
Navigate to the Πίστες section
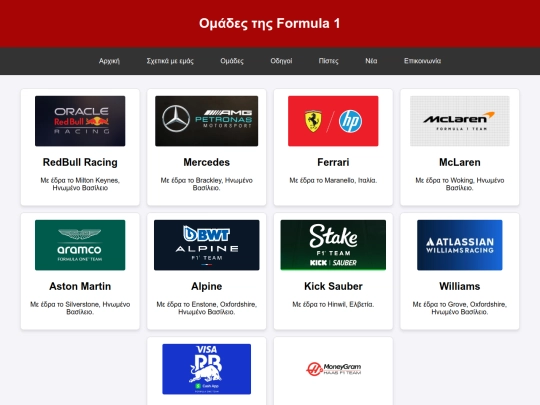(329, 61)
